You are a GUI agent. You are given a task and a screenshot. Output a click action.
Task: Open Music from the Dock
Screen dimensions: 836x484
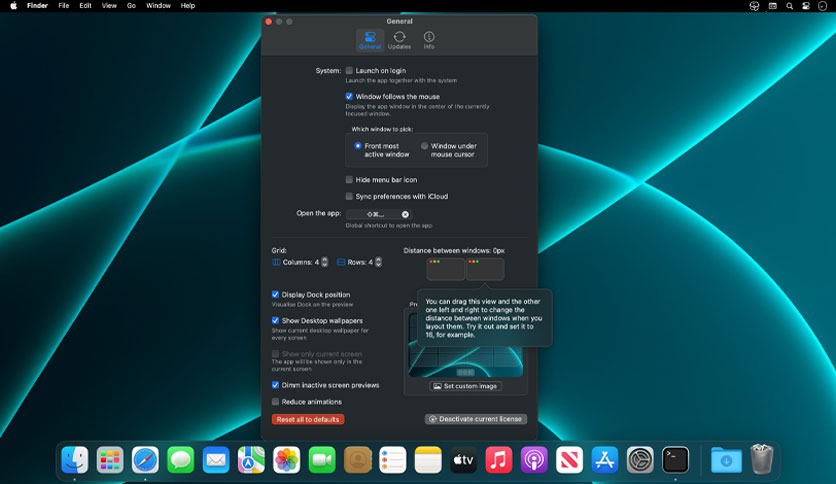pos(499,459)
